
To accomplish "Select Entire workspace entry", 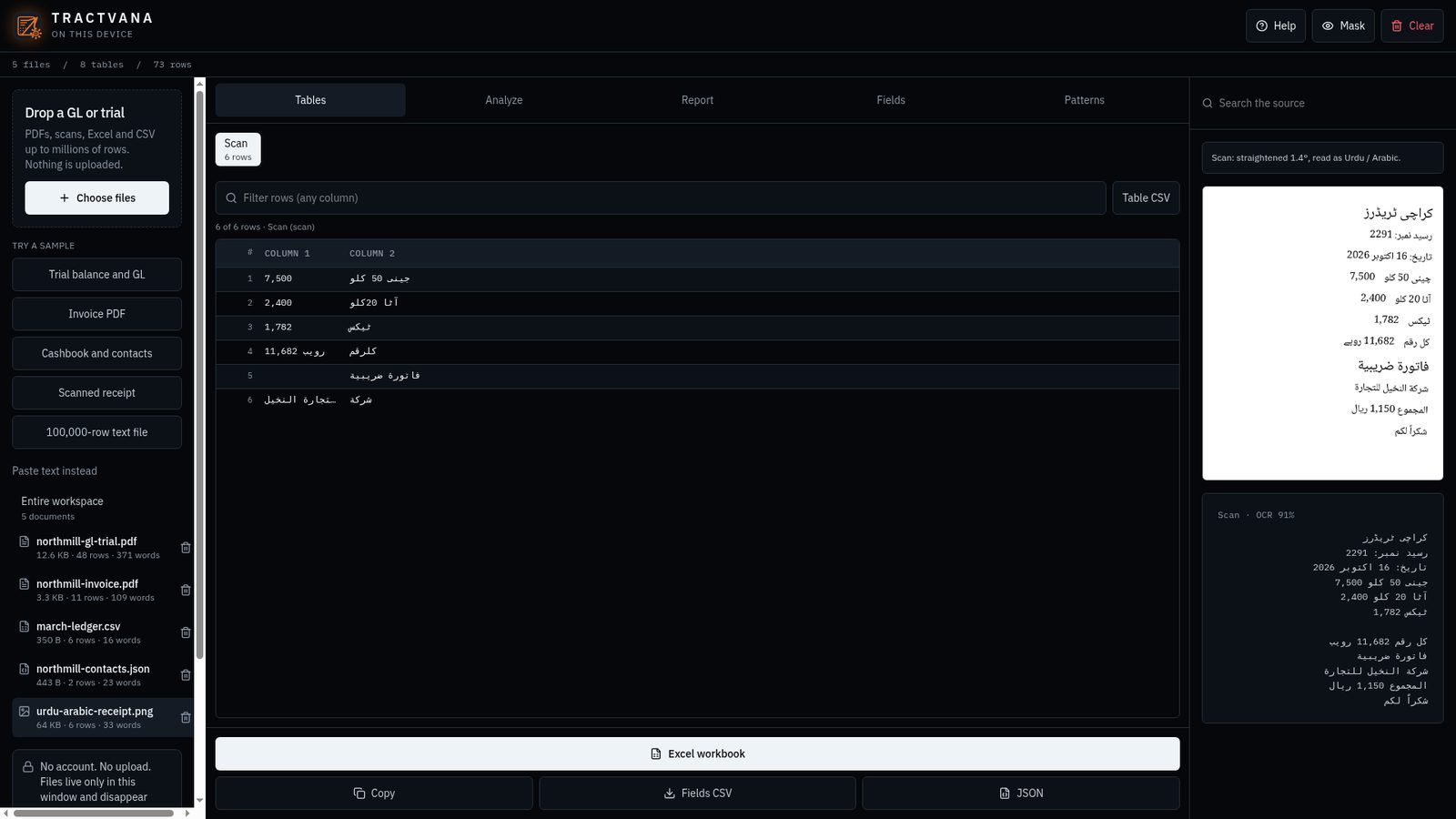I will [x=96, y=508].
